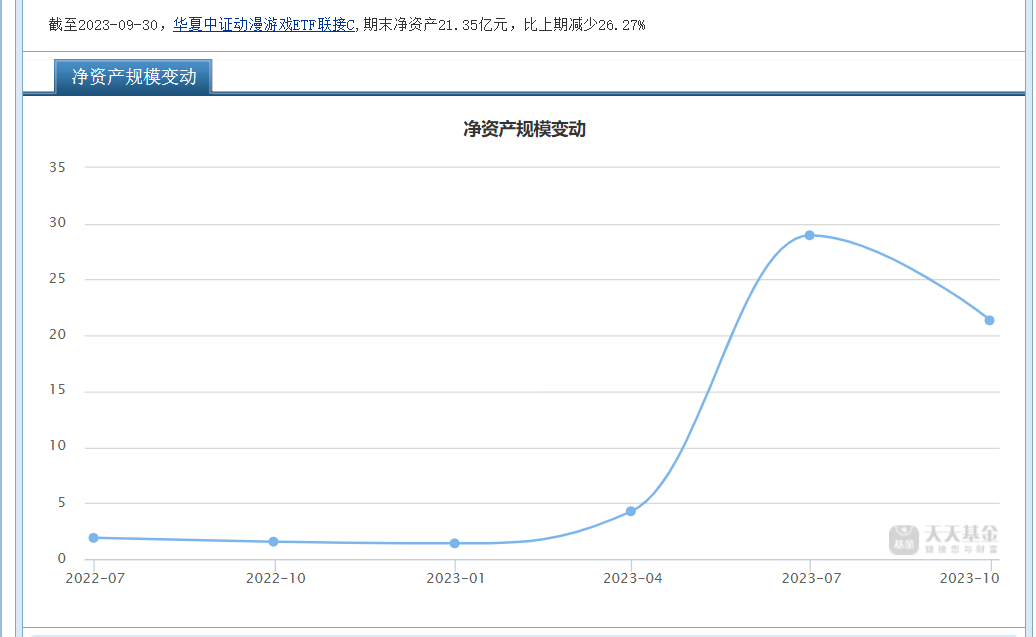Click the 天天基金 watermark logo icon
The height and width of the screenshot is (637, 1036).
coord(903,540)
